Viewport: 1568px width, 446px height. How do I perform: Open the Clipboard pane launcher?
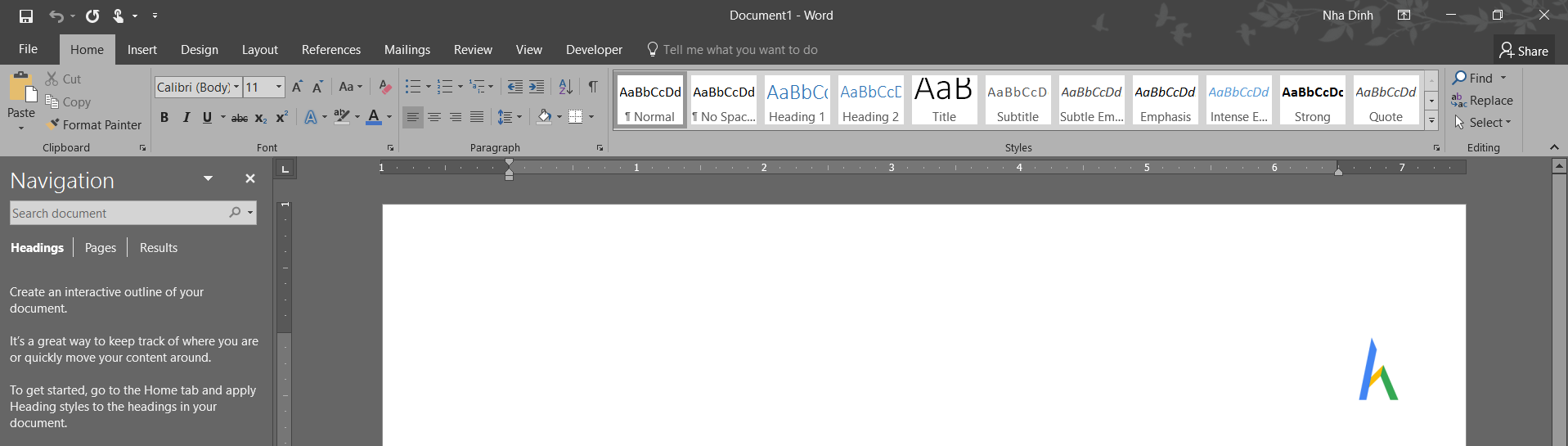click(x=142, y=148)
